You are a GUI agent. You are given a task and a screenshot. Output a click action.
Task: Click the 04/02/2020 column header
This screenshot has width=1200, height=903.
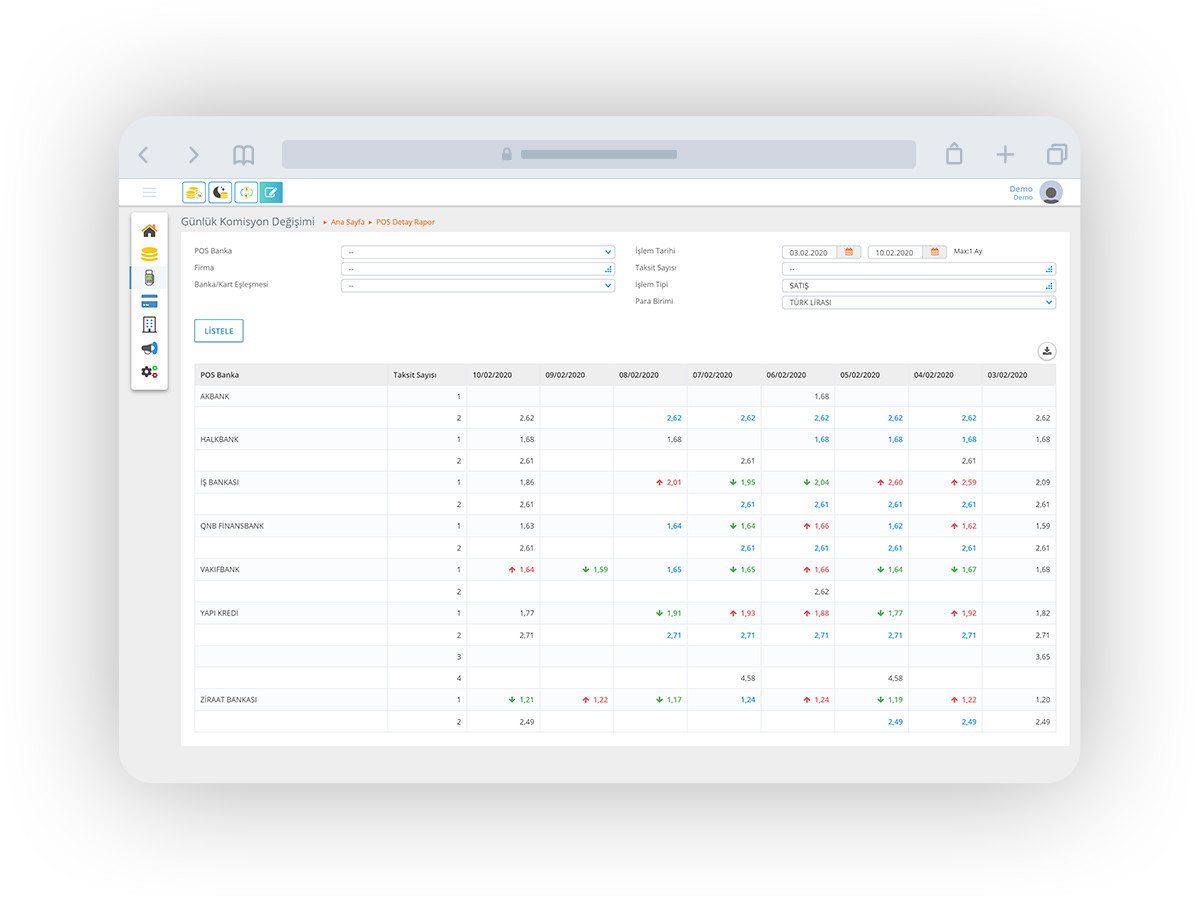(x=934, y=375)
